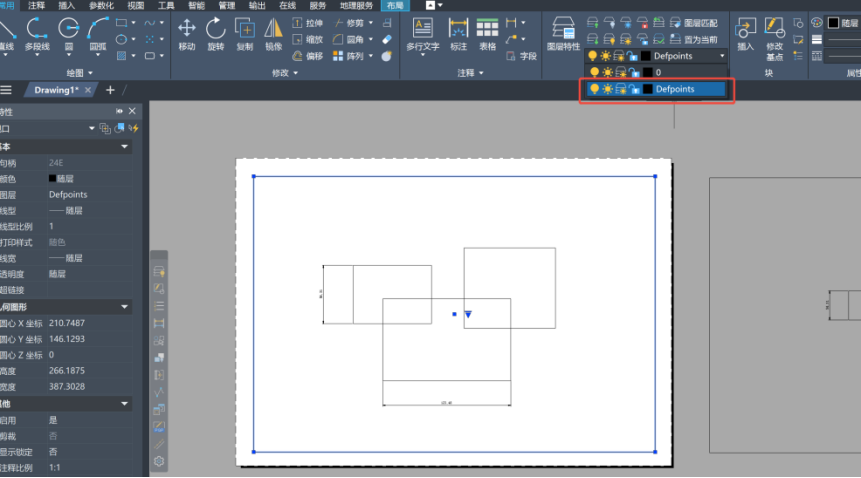861x478 pixels.
Task: Insert a Table (表格)
Action: click(487, 35)
